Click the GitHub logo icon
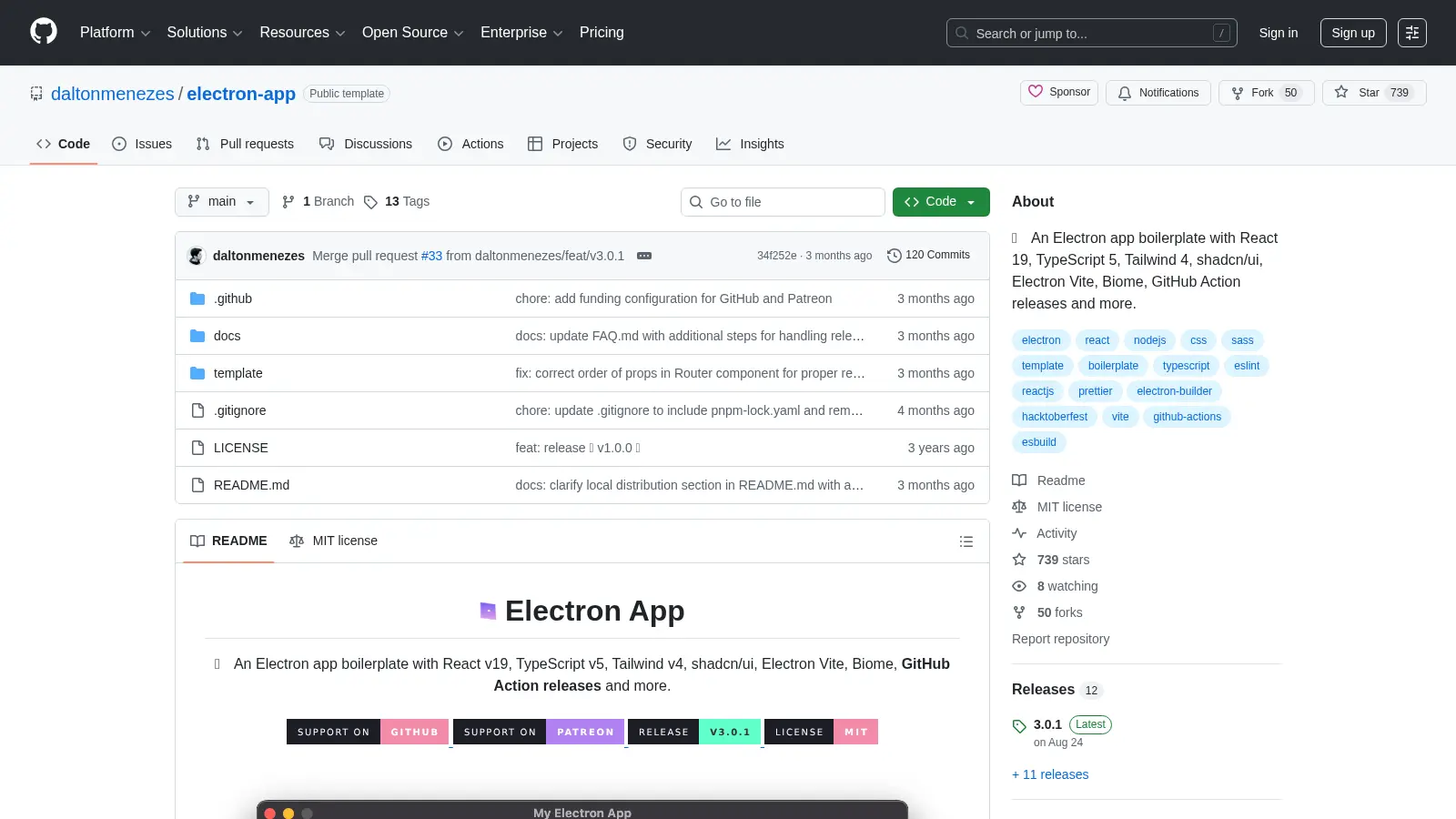Screen dimensions: 1456x819 (x=44, y=32)
